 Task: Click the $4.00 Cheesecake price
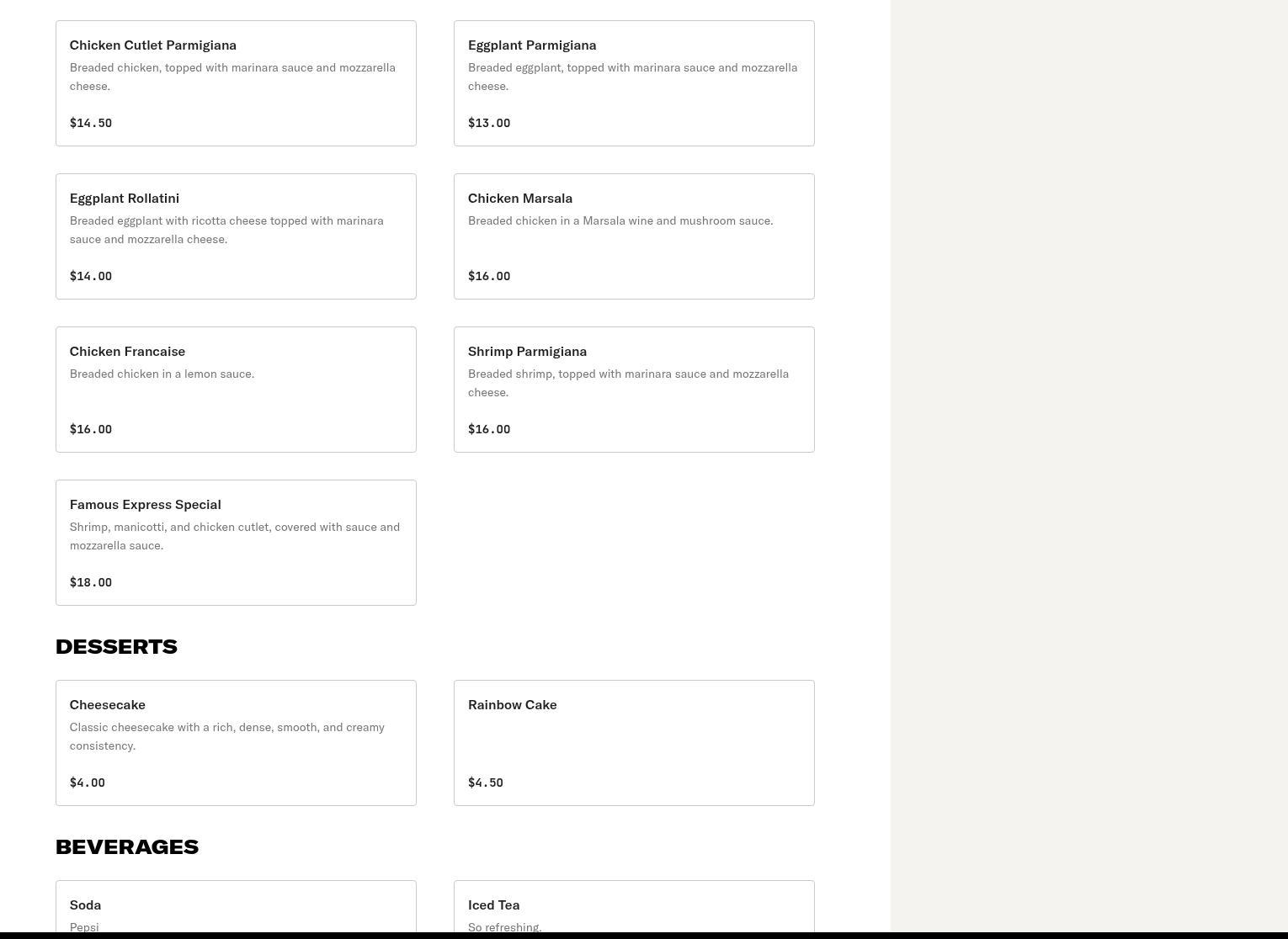point(88,782)
